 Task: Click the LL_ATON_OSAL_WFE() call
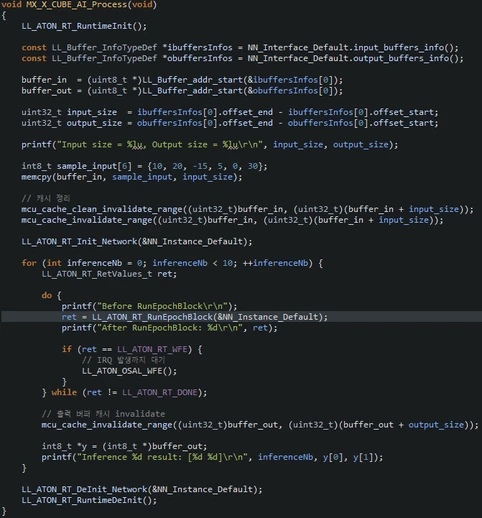pyautogui.click(x=129, y=371)
